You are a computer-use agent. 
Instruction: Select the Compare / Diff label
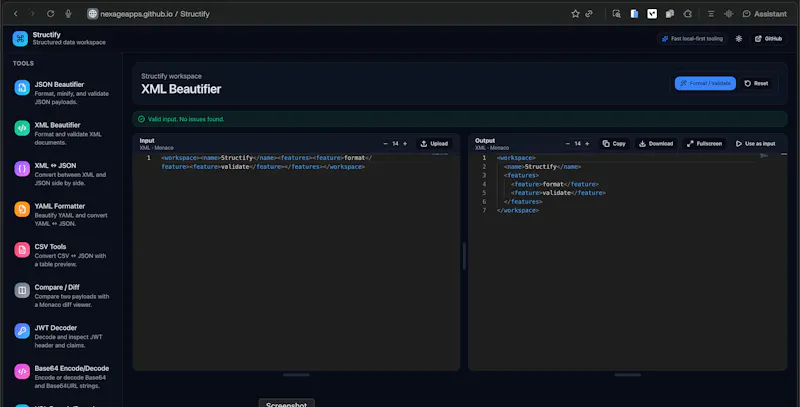[x=57, y=287]
